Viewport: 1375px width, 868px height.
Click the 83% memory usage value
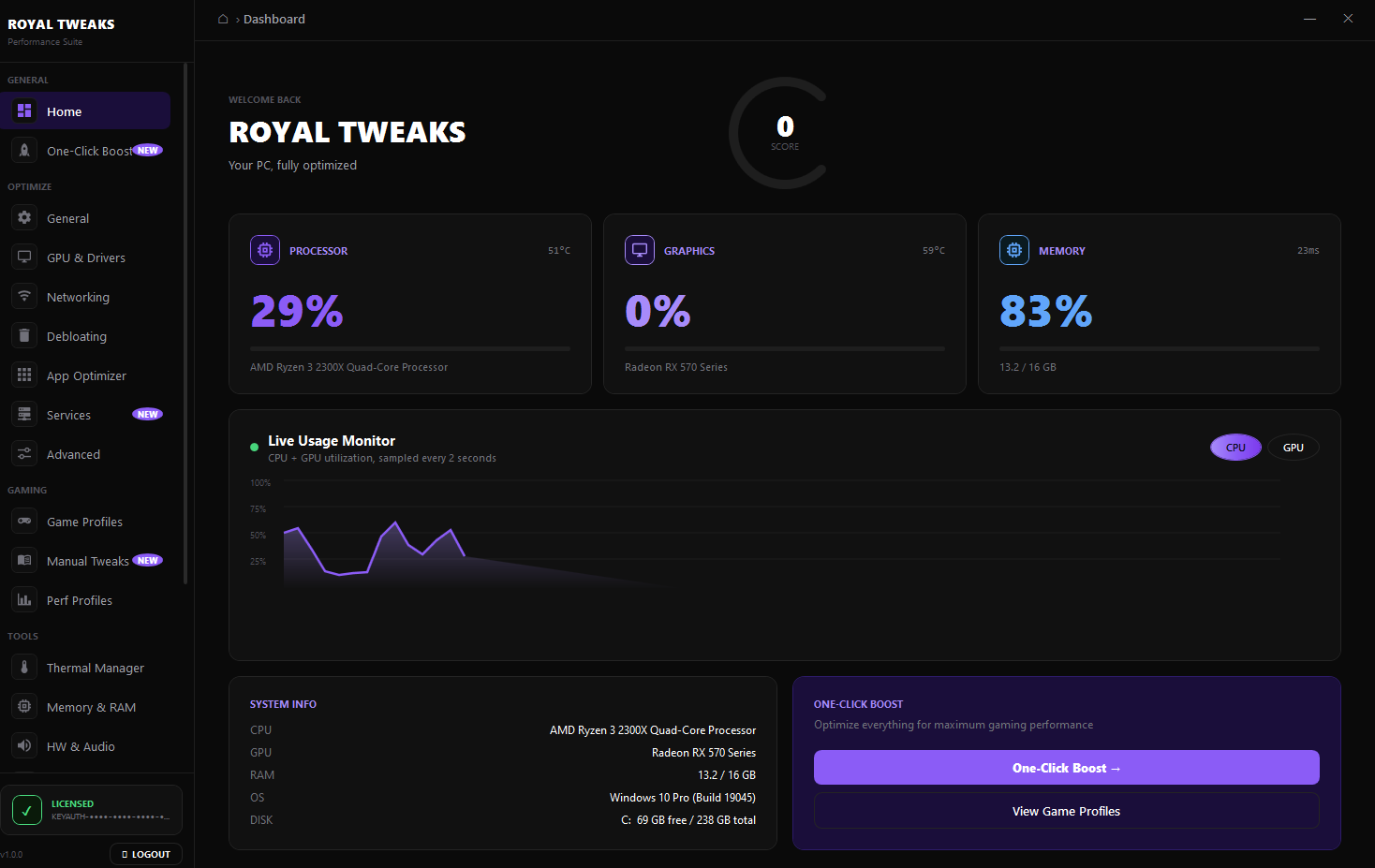1046,311
